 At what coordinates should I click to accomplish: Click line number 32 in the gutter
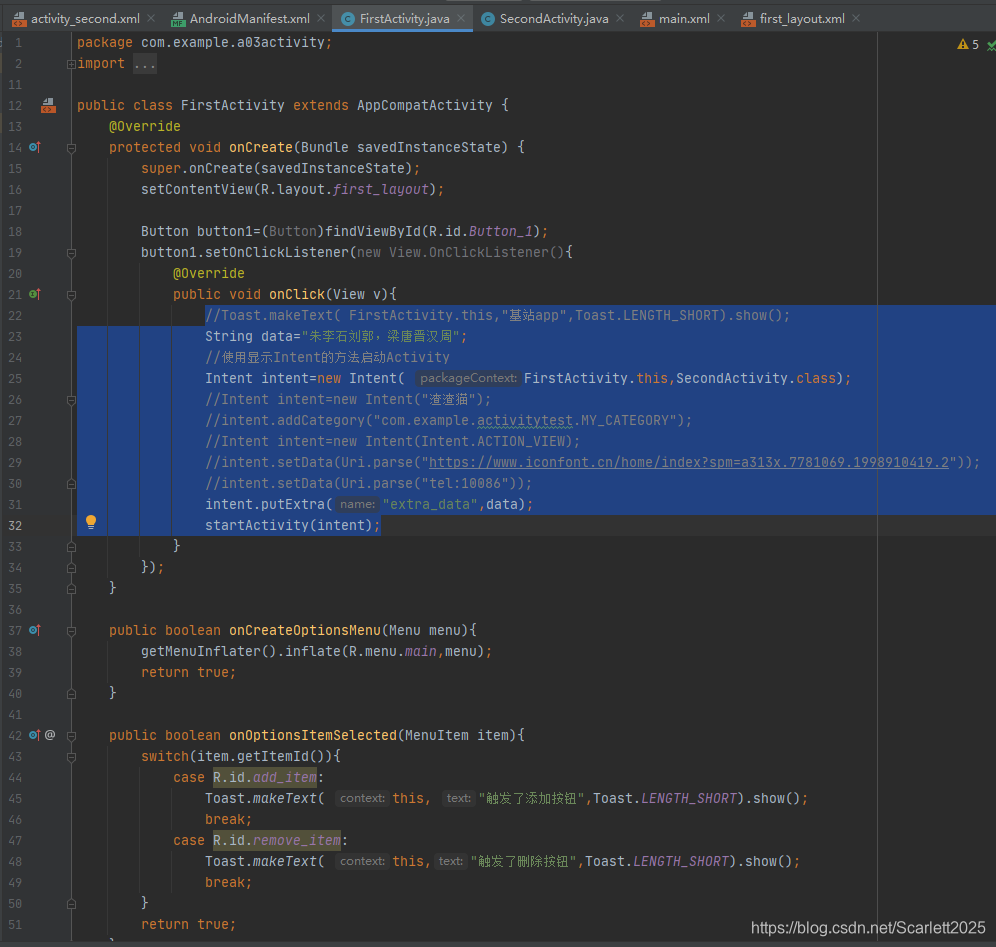click(15, 526)
